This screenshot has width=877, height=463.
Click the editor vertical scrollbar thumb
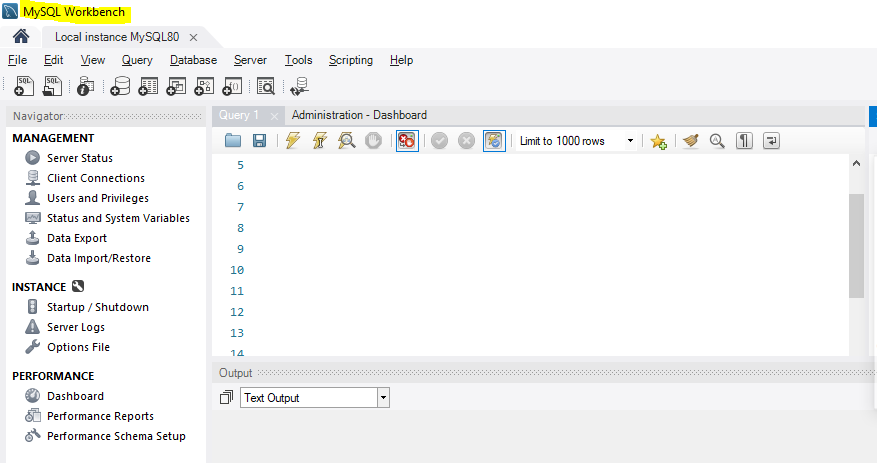pyautogui.click(x=856, y=246)
